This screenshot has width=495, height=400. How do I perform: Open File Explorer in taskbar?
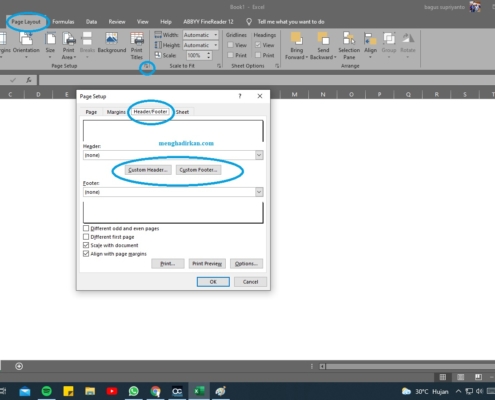click(x=90, y=391)
